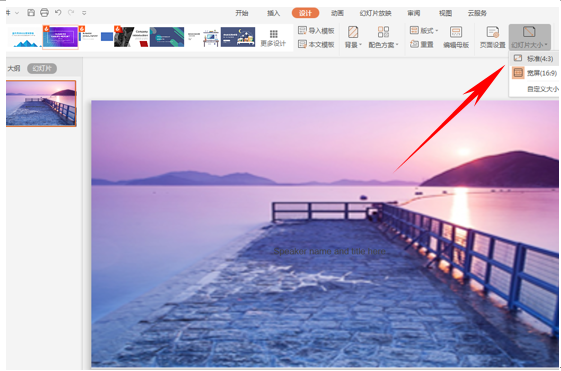Click the Undo arrow icon
The image size is (561, 371).
[58, 13]
